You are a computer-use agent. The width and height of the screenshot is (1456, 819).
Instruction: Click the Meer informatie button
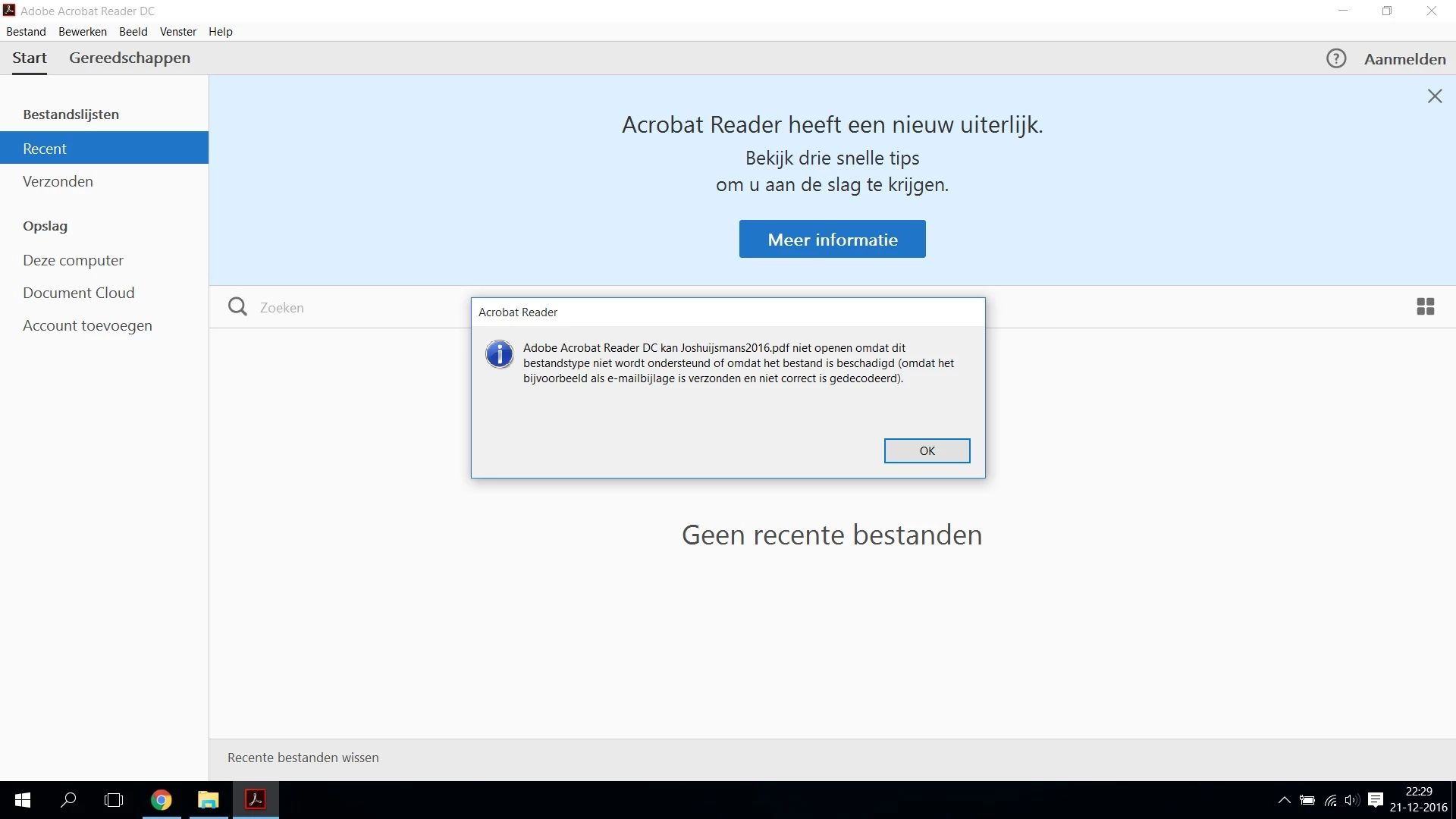[x=832, y=240]
